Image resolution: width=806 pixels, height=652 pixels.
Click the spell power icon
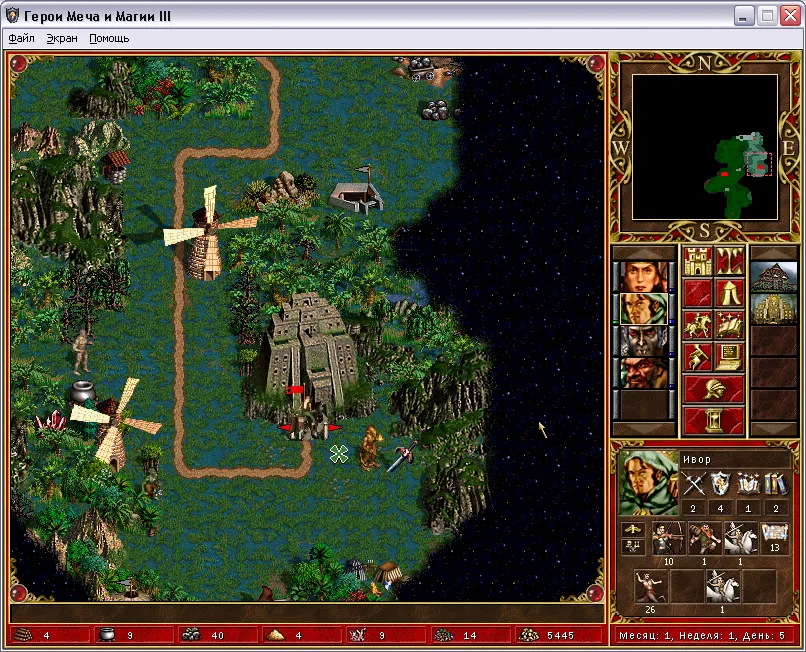[x=748, y=484]
